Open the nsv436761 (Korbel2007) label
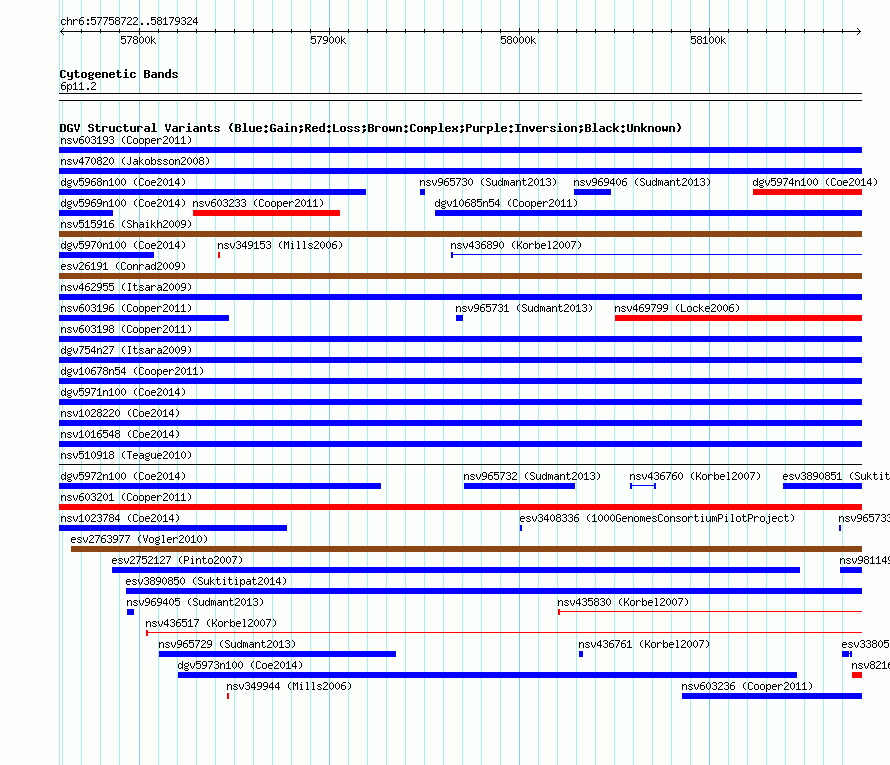890x765 pixels. pos(644,644)
